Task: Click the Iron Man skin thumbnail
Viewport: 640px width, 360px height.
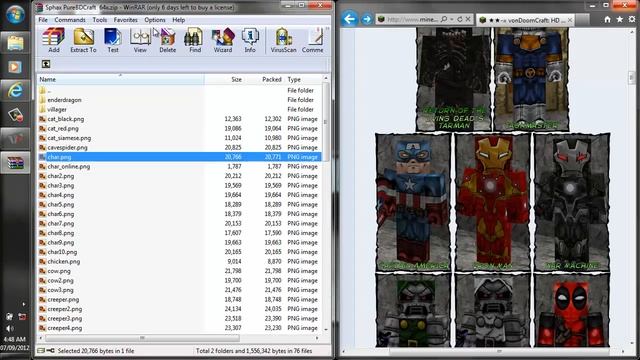Action: click(493, 202)
